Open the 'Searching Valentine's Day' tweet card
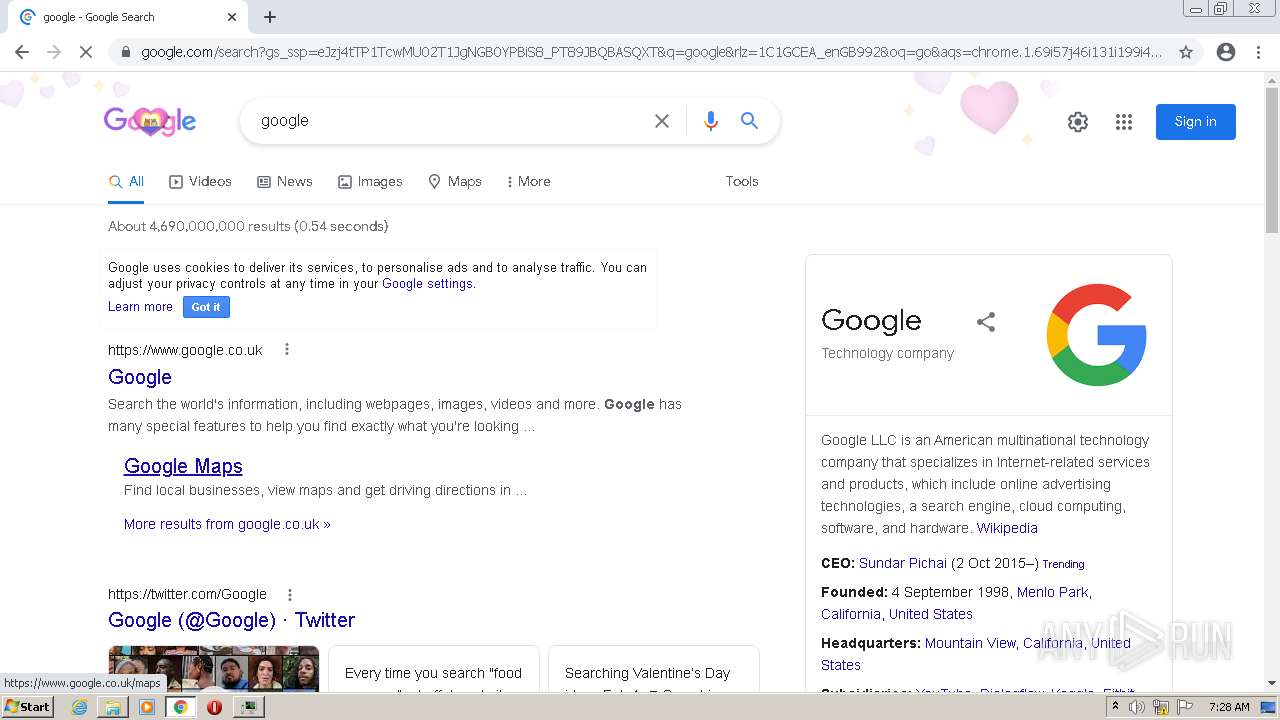 click(x=654, y=668)
